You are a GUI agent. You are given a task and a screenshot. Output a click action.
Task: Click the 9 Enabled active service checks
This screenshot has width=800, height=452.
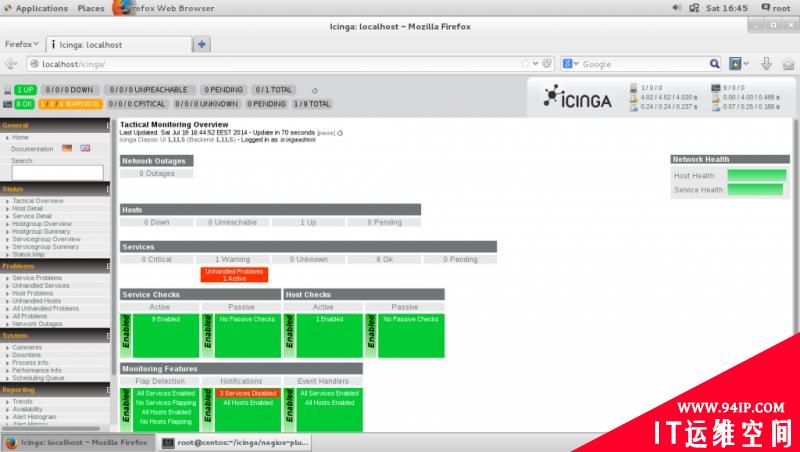pos(166,319)
